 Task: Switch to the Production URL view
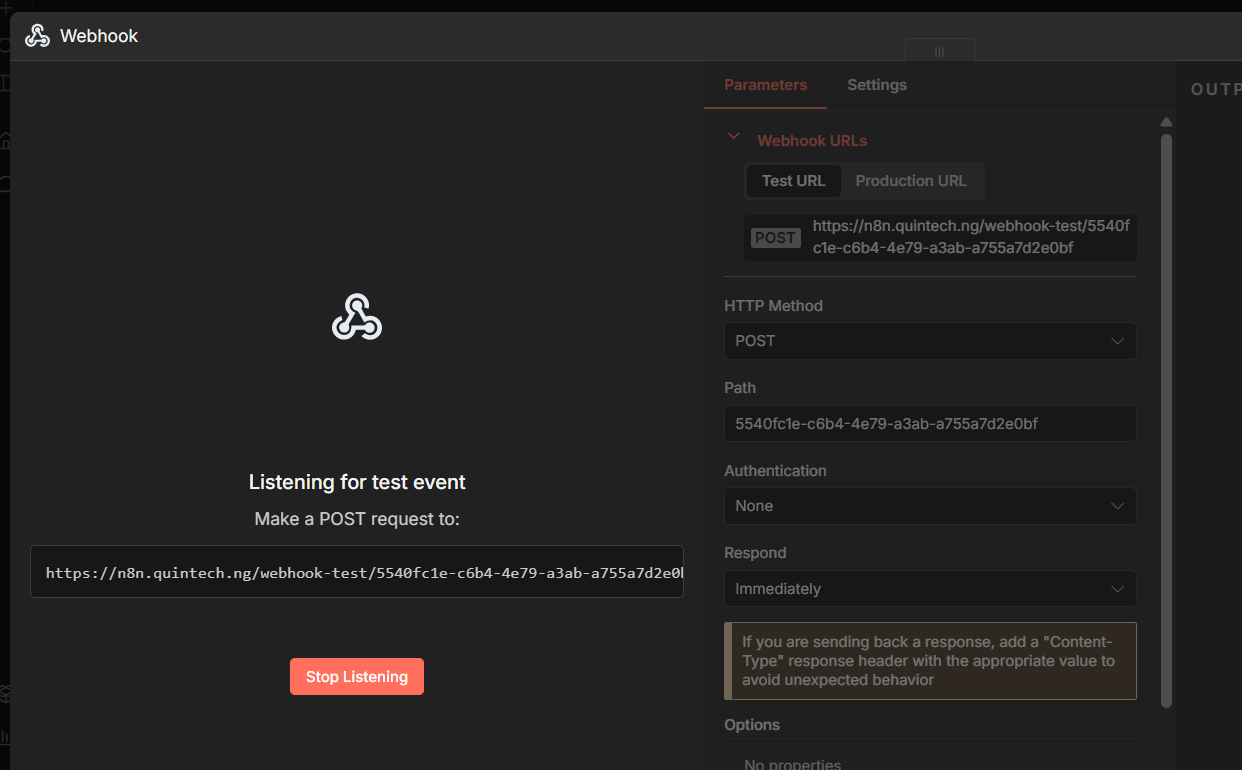pyautogui.click(x=911, y=181)
